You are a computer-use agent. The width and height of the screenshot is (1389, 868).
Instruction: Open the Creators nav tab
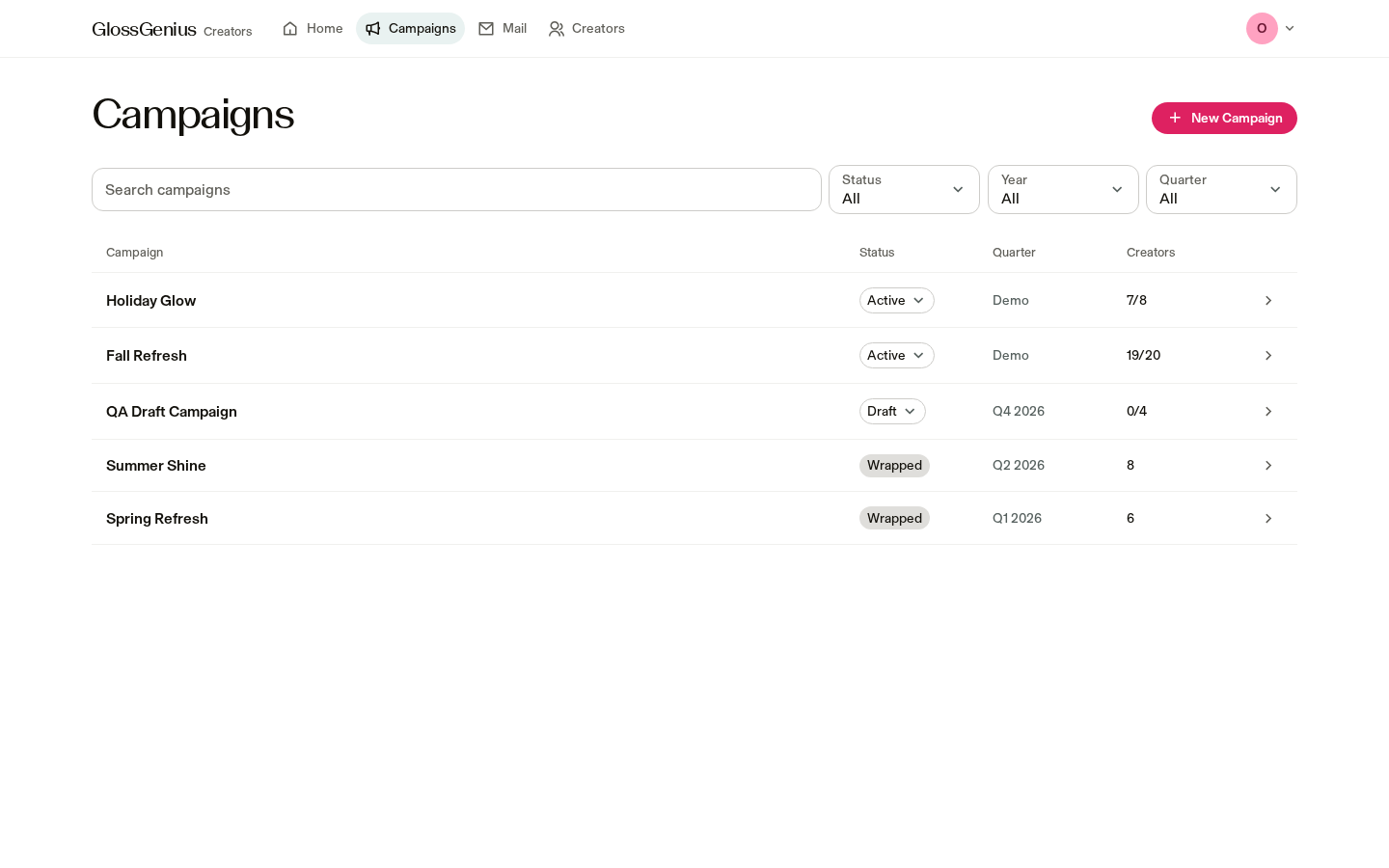pos(586,29)
